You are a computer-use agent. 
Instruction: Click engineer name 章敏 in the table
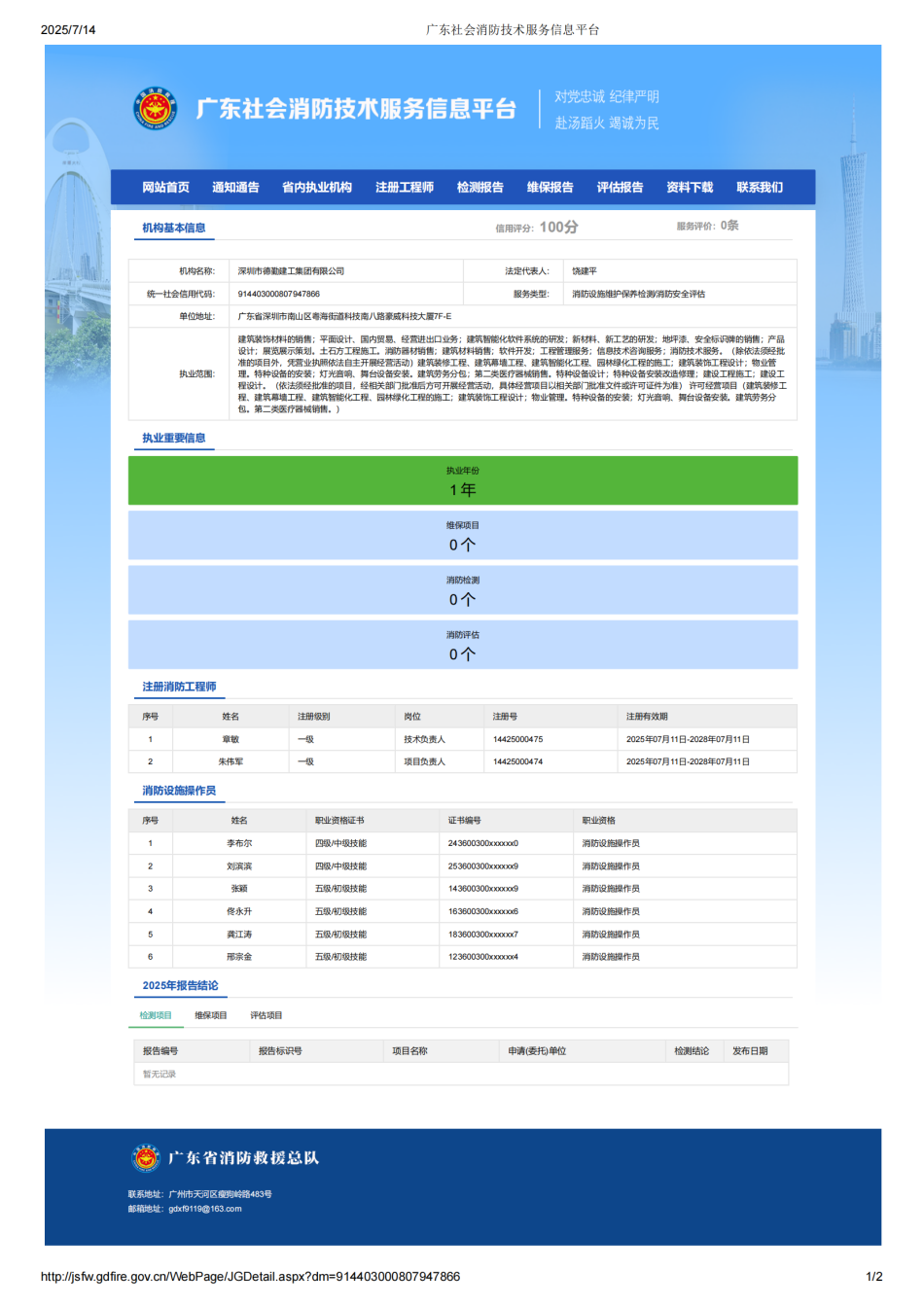pyautogui.click(x=231, y=739)
